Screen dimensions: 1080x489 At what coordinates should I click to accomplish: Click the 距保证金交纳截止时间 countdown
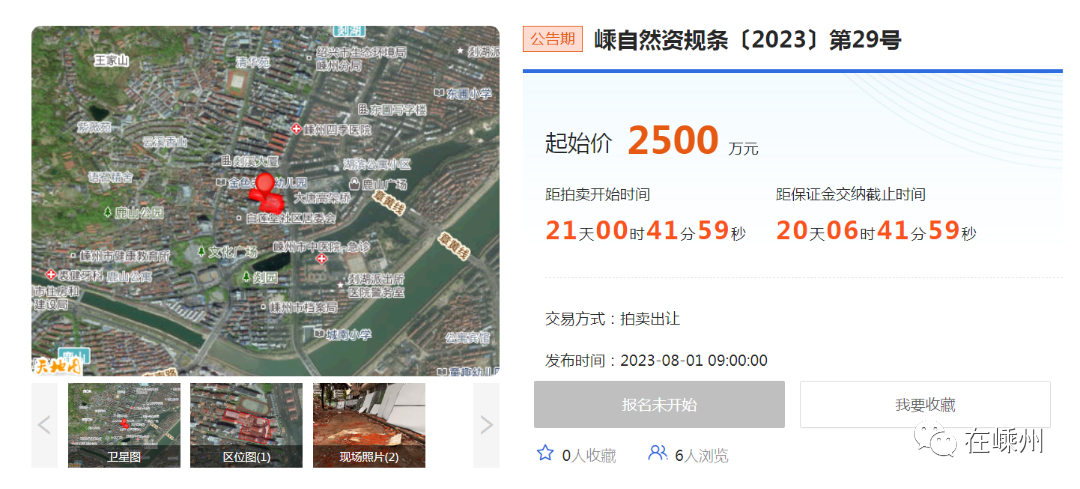tap(876, 232)
